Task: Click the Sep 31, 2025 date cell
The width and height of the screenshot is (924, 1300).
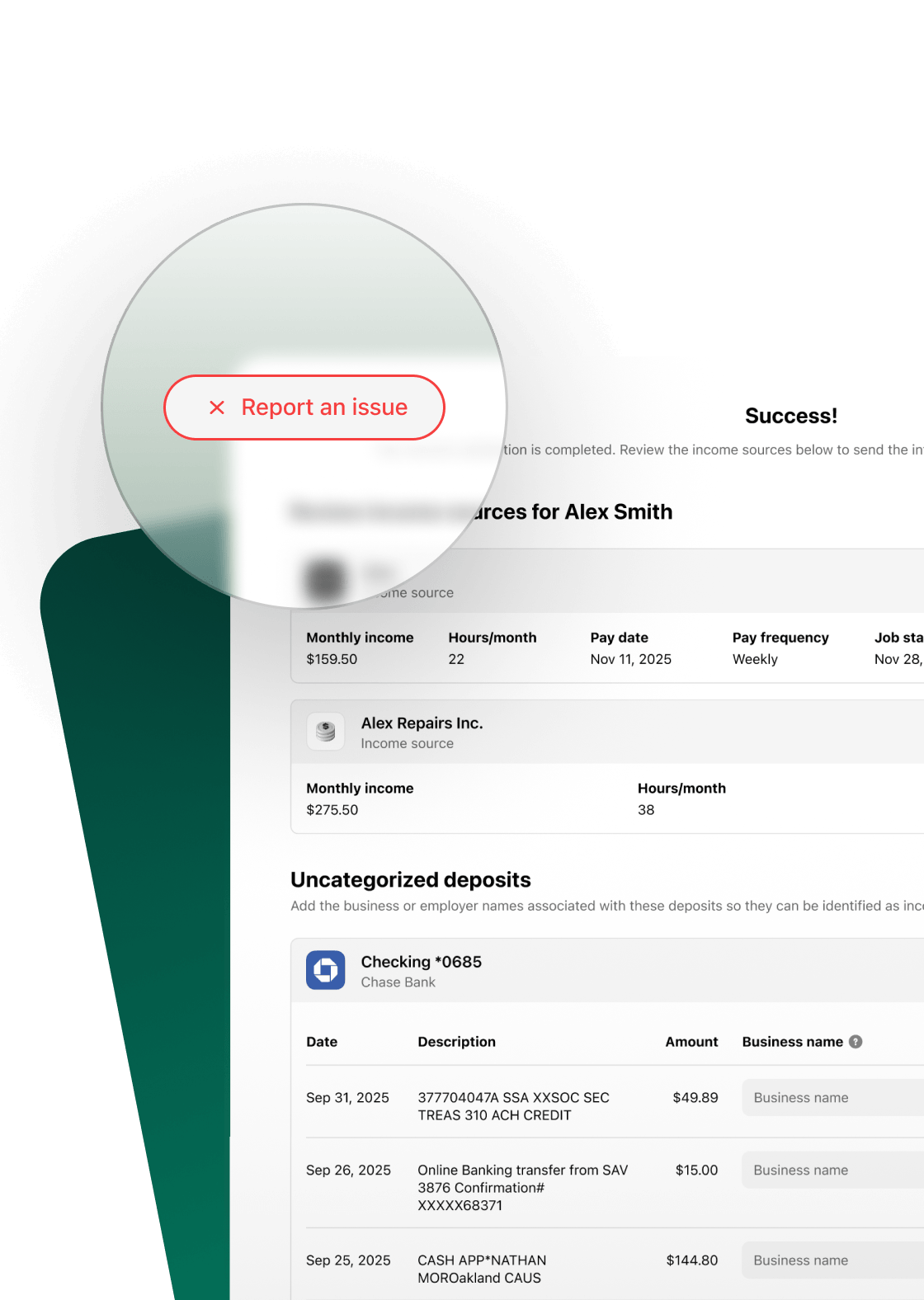Action: click(347, 1098)
